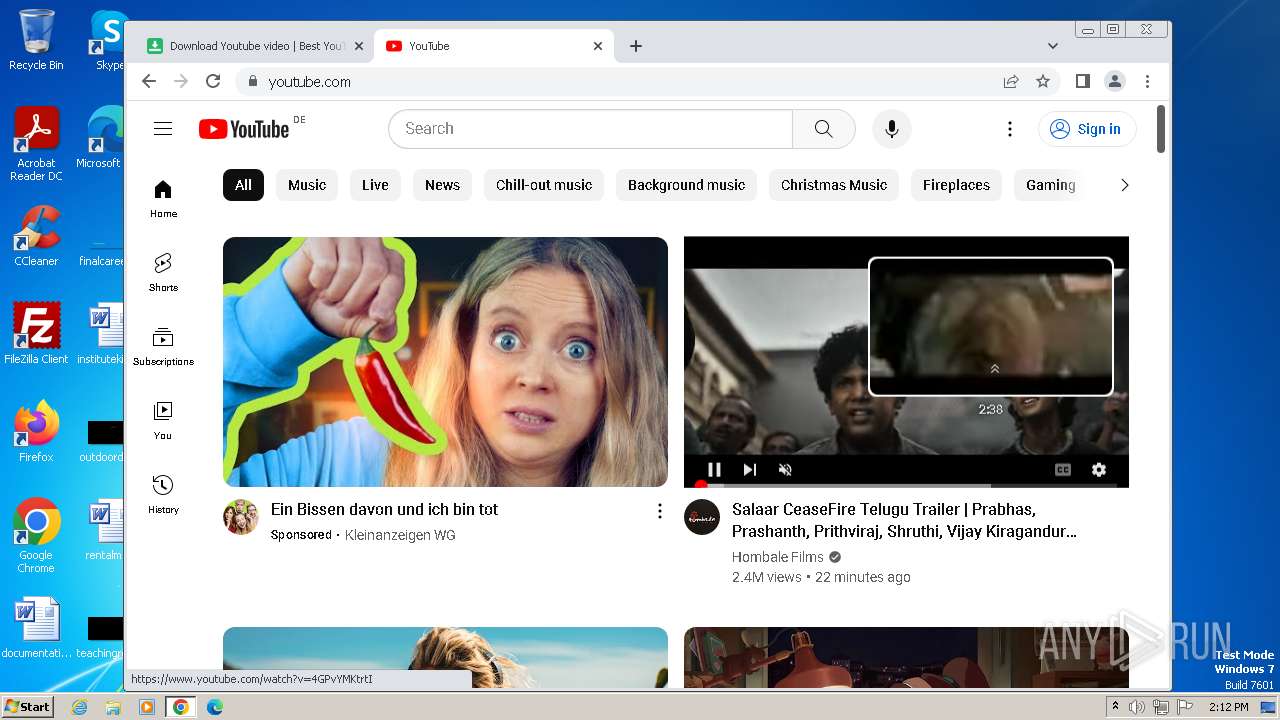Open the You section in sidebar
This screenshot has height=720, width=1280.
(163, 420)
